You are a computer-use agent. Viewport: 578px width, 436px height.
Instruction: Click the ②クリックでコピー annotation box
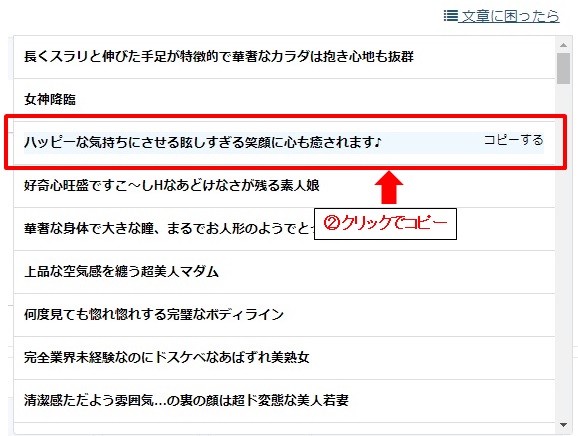tap(385, 224)
